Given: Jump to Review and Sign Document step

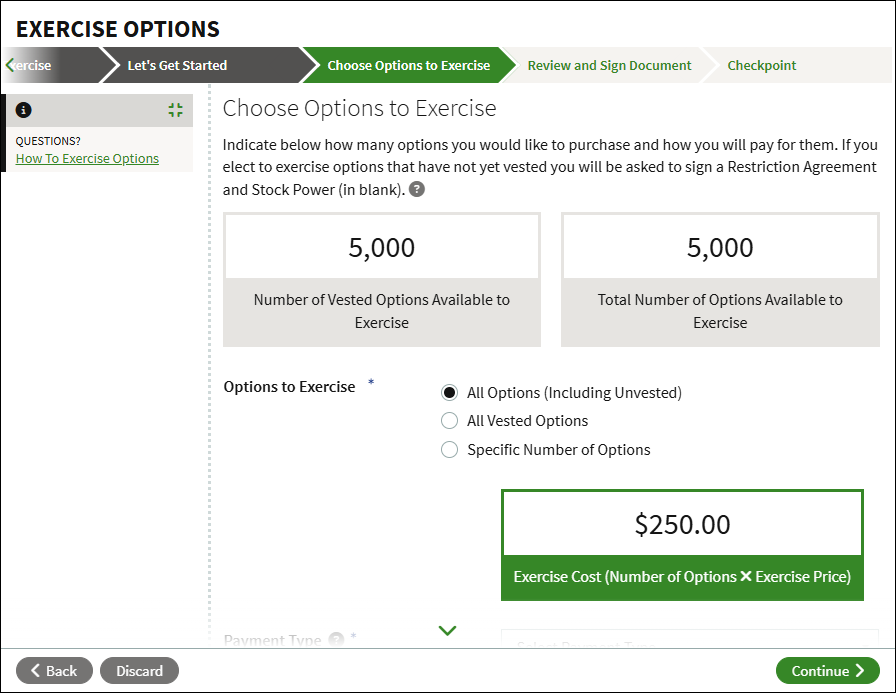Looking at the screenshot, I should (x=609, y=65).
